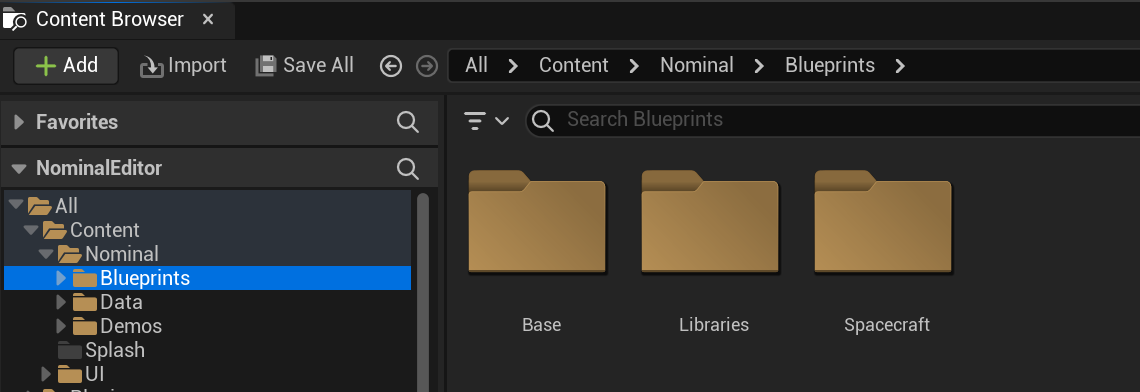The width and height of the screenshot is (1140, 392).
Task: Expand the UI tree node
Action: (x=46, y=374)
